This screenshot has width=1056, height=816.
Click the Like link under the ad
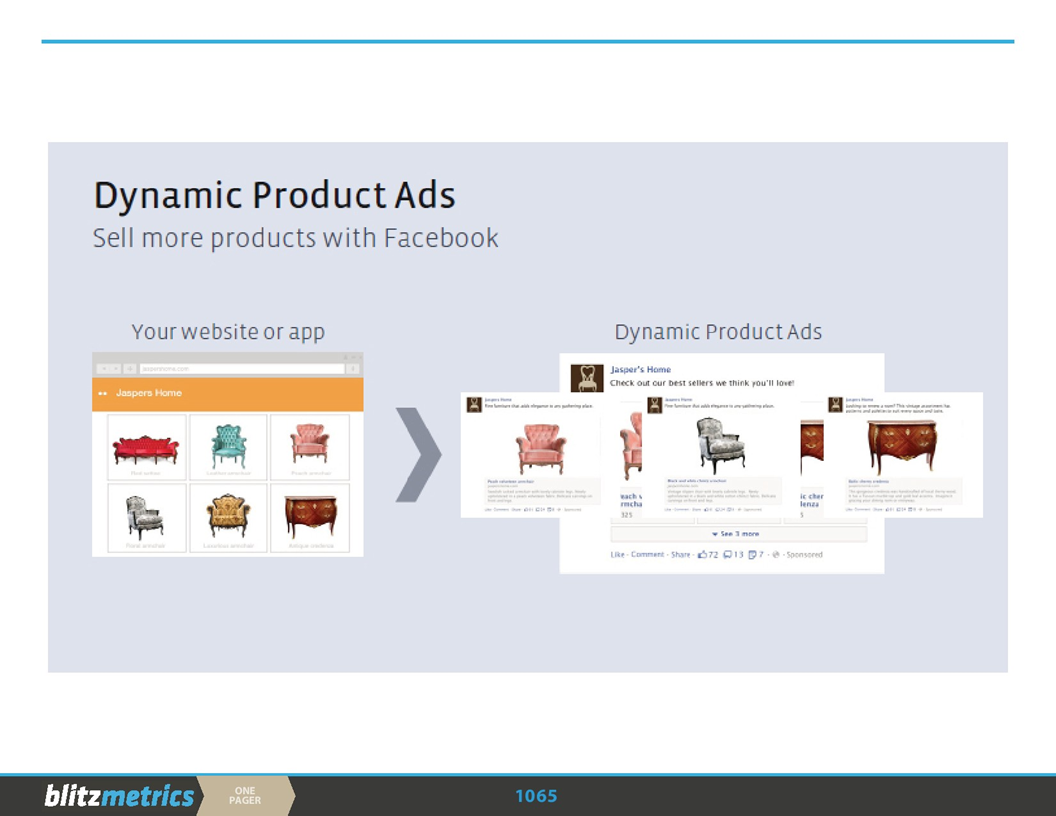point(616,553)
